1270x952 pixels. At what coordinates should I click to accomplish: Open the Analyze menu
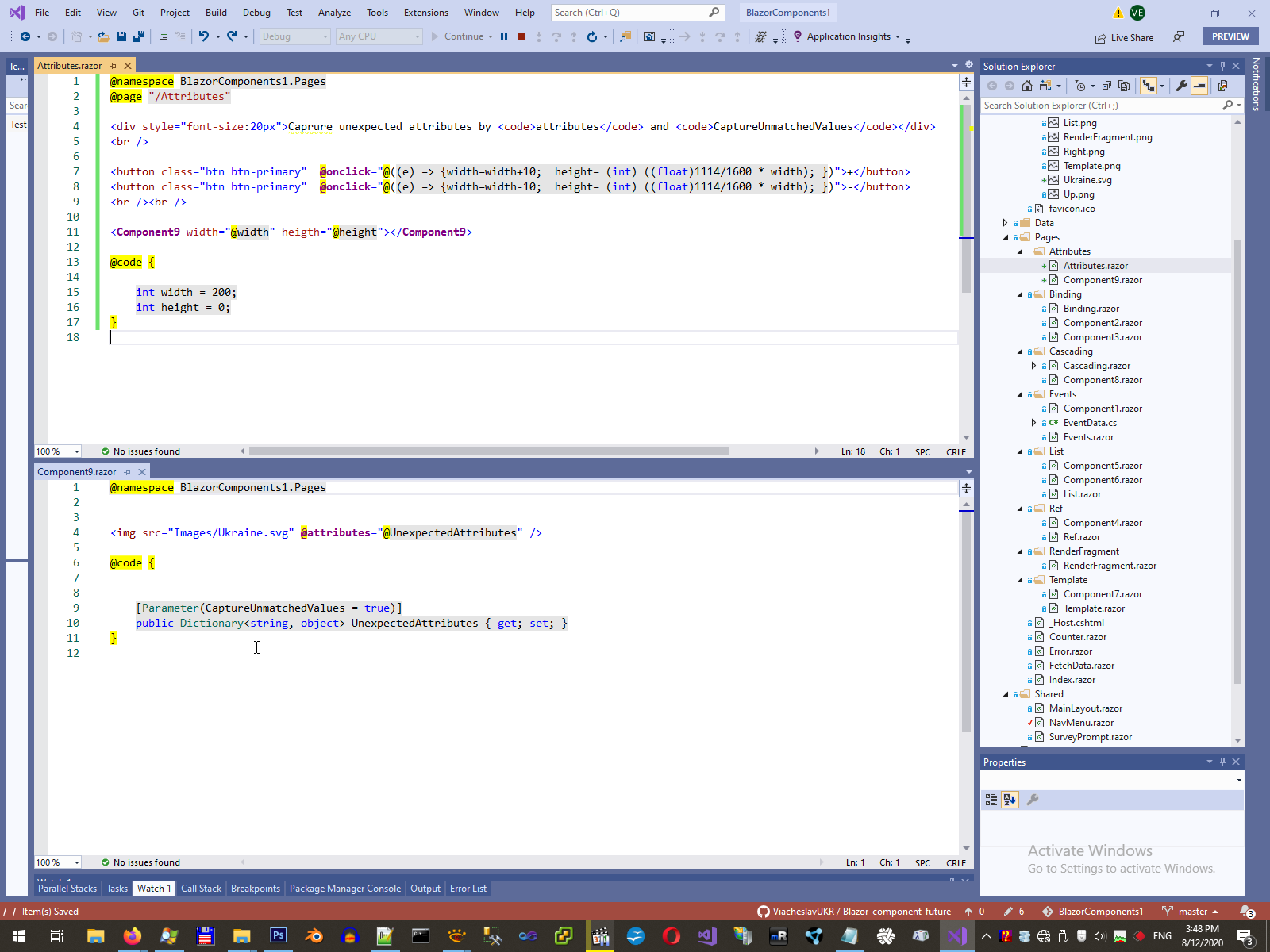point(334,13)
